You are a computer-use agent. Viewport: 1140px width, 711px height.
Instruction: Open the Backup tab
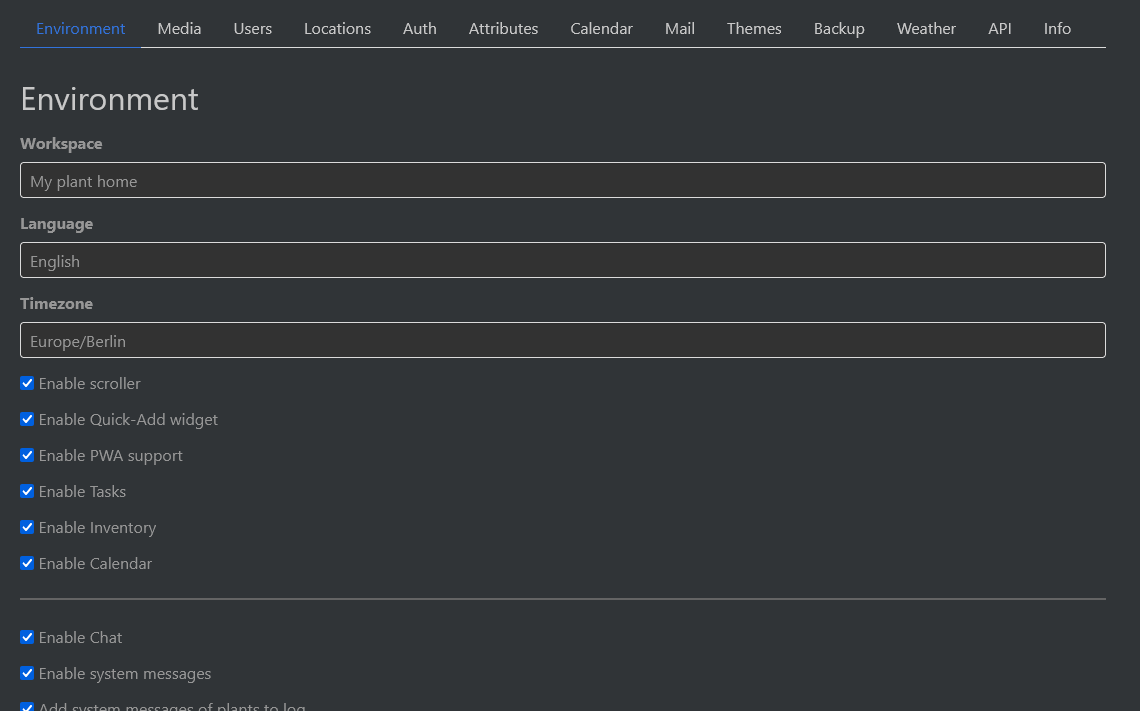pos(839,28)
